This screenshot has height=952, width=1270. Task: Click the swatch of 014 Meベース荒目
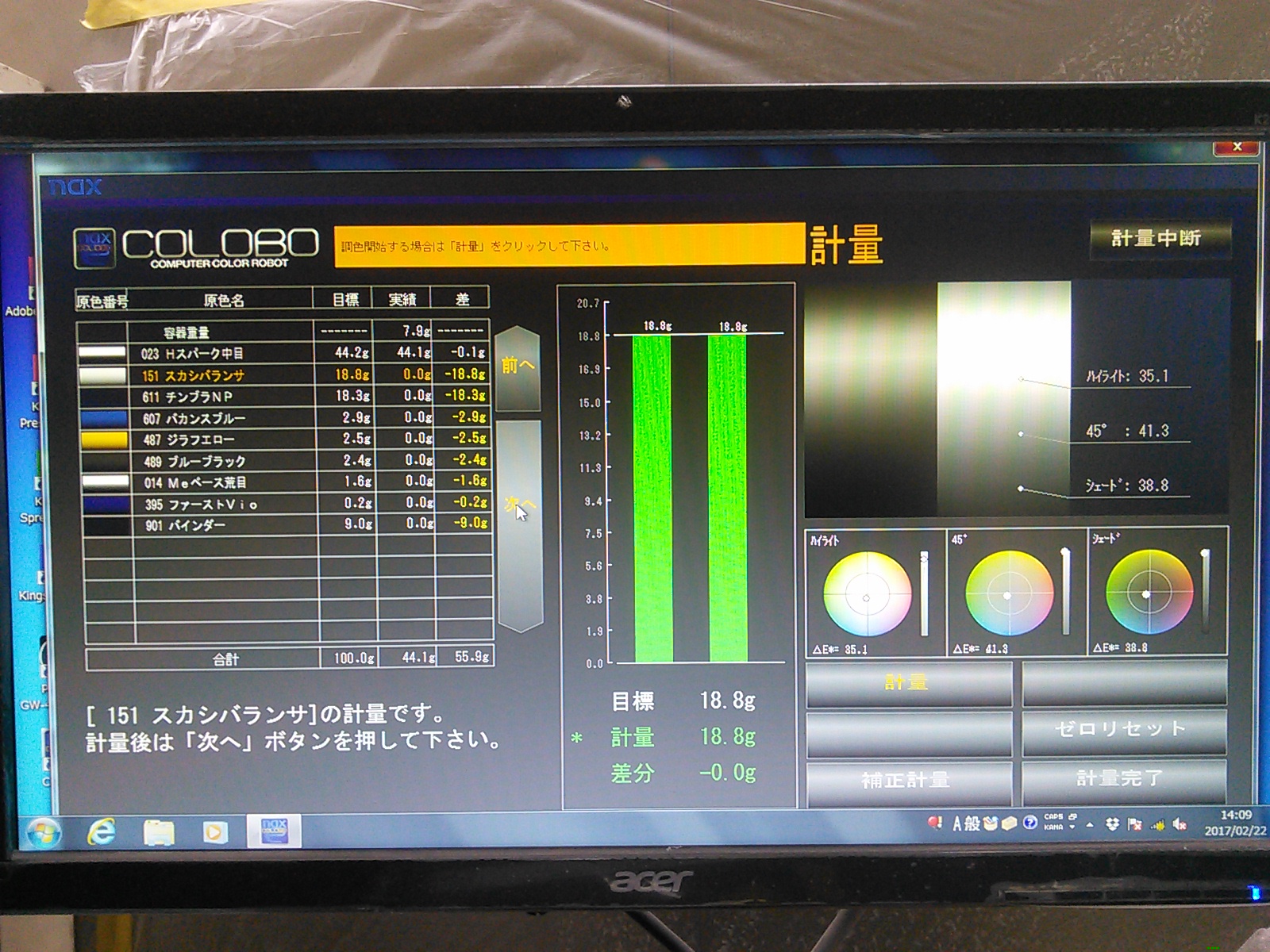[x=105, y=482]
